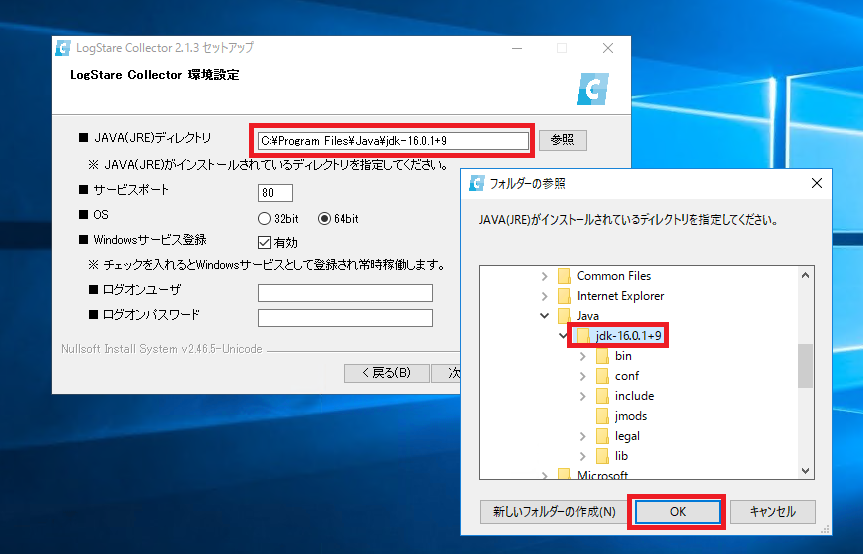
Task: Click the 戻る(B) back button
Action: [x=386, y=373]
